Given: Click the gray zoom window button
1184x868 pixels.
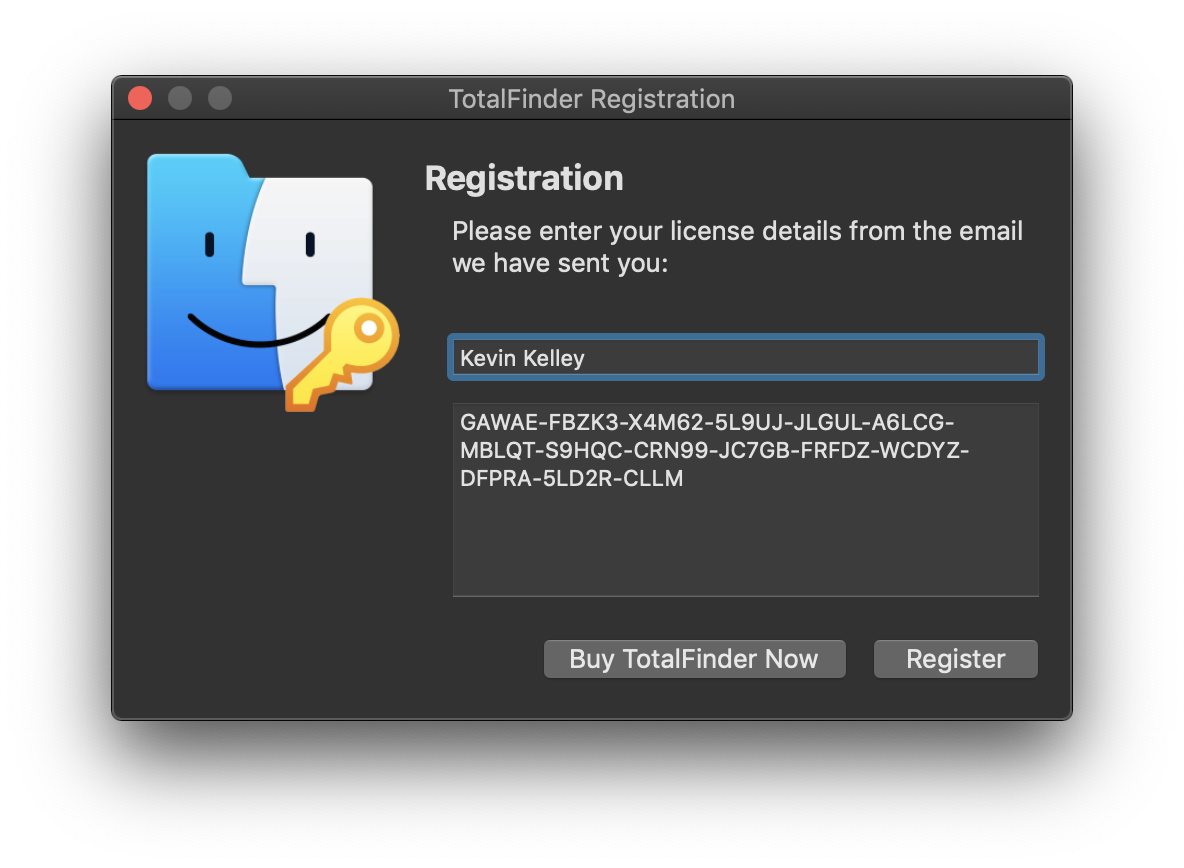Looking at the screenshot, I should [220, 98].
